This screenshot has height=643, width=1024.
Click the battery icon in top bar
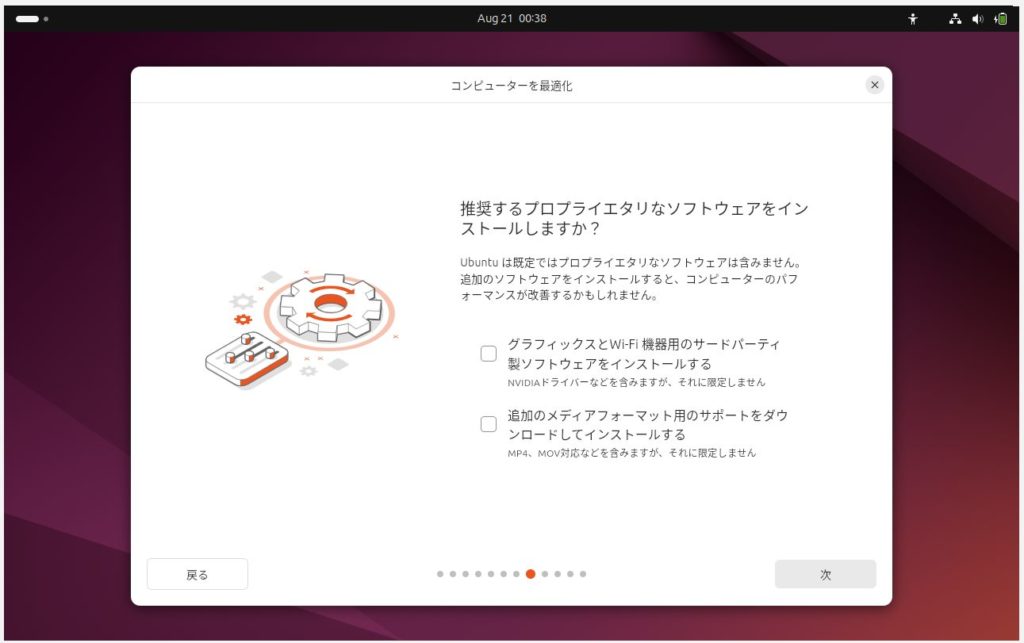1000,19
